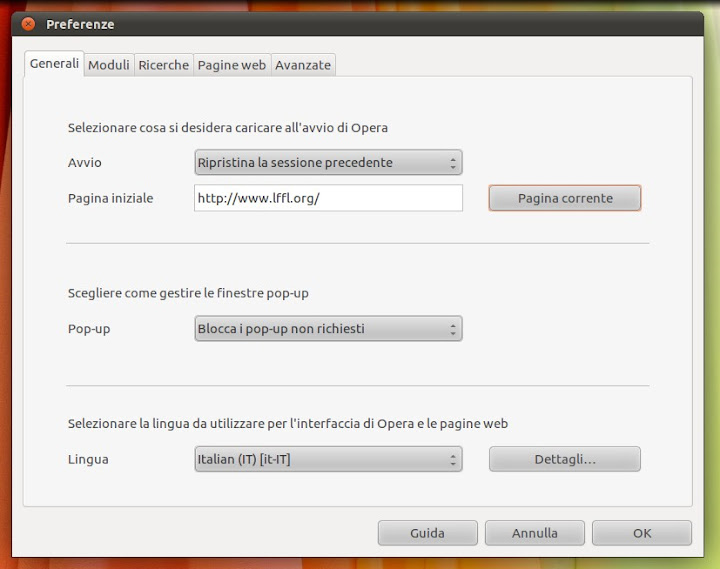Close the Preferenze dialog window

point(28,24)
